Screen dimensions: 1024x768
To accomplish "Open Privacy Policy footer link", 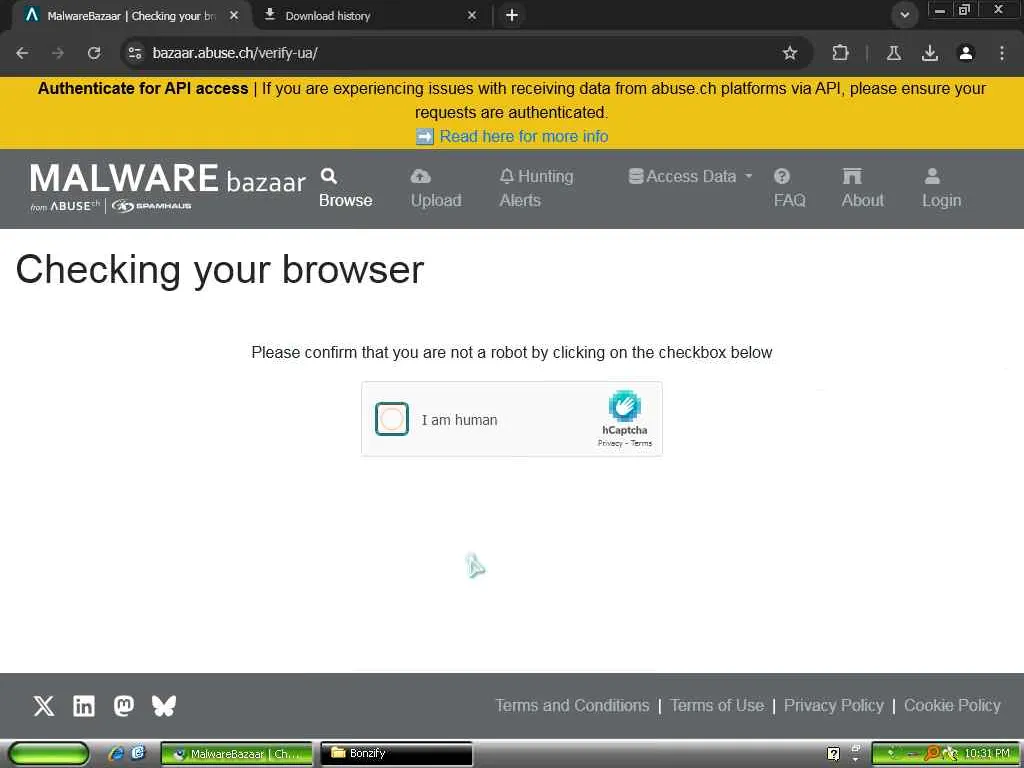I will (x=833, y=705).
